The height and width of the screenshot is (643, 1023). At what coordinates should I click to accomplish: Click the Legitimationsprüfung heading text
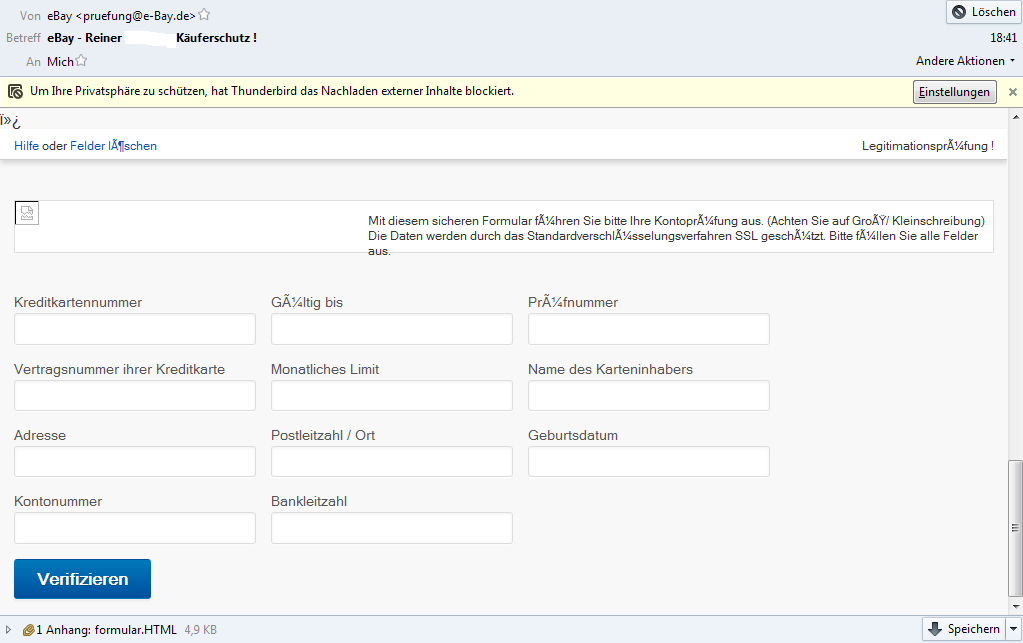[x=928, y=146]
